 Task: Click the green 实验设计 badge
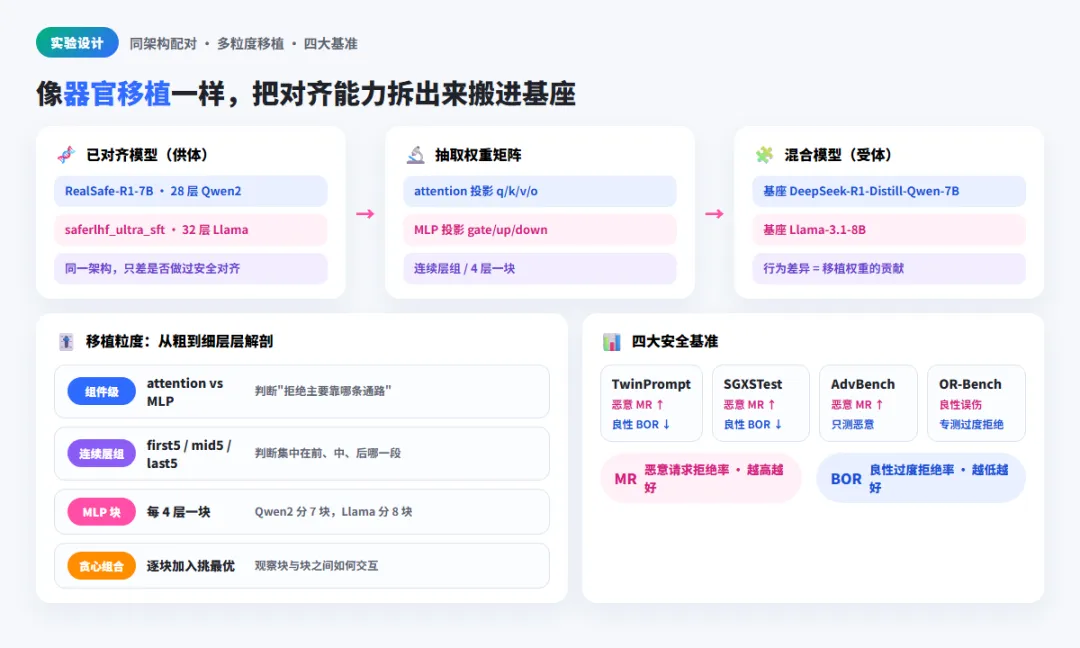coord(77,43)
